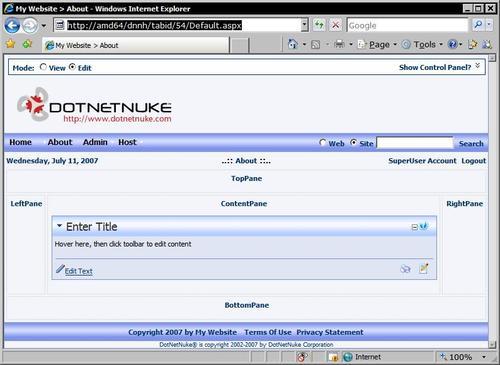Open the Admin menu item
The height and width of the screenshot is (365, 500).
95,142
